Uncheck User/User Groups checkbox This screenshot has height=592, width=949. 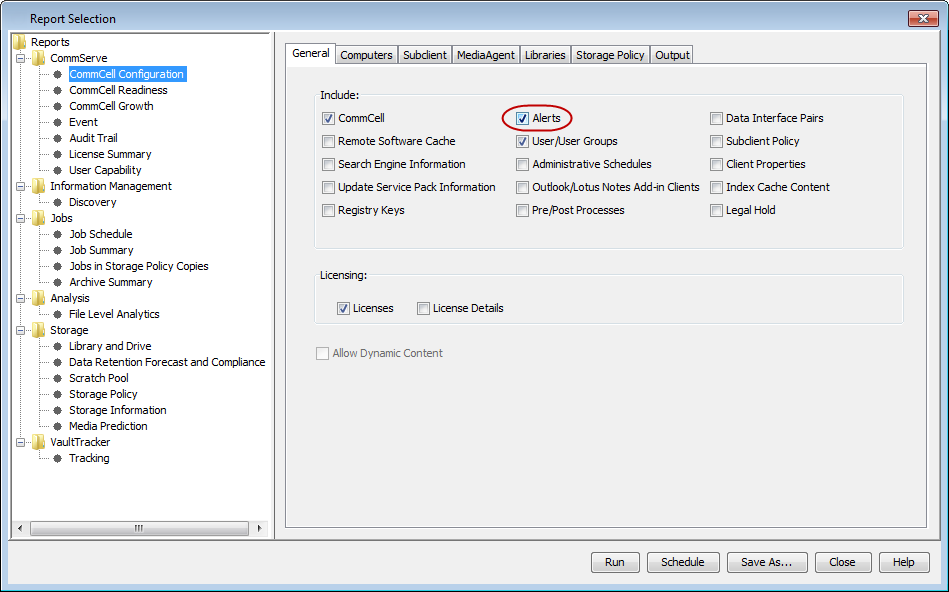click(522, 142)
